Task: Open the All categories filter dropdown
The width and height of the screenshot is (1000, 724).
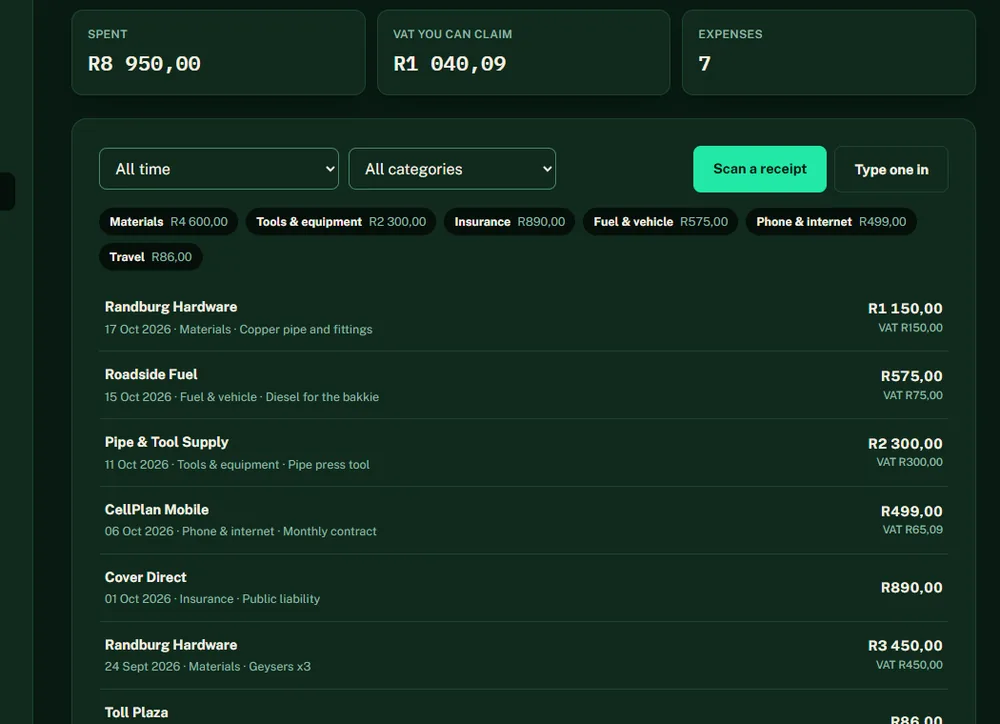Action: [452, 169]
